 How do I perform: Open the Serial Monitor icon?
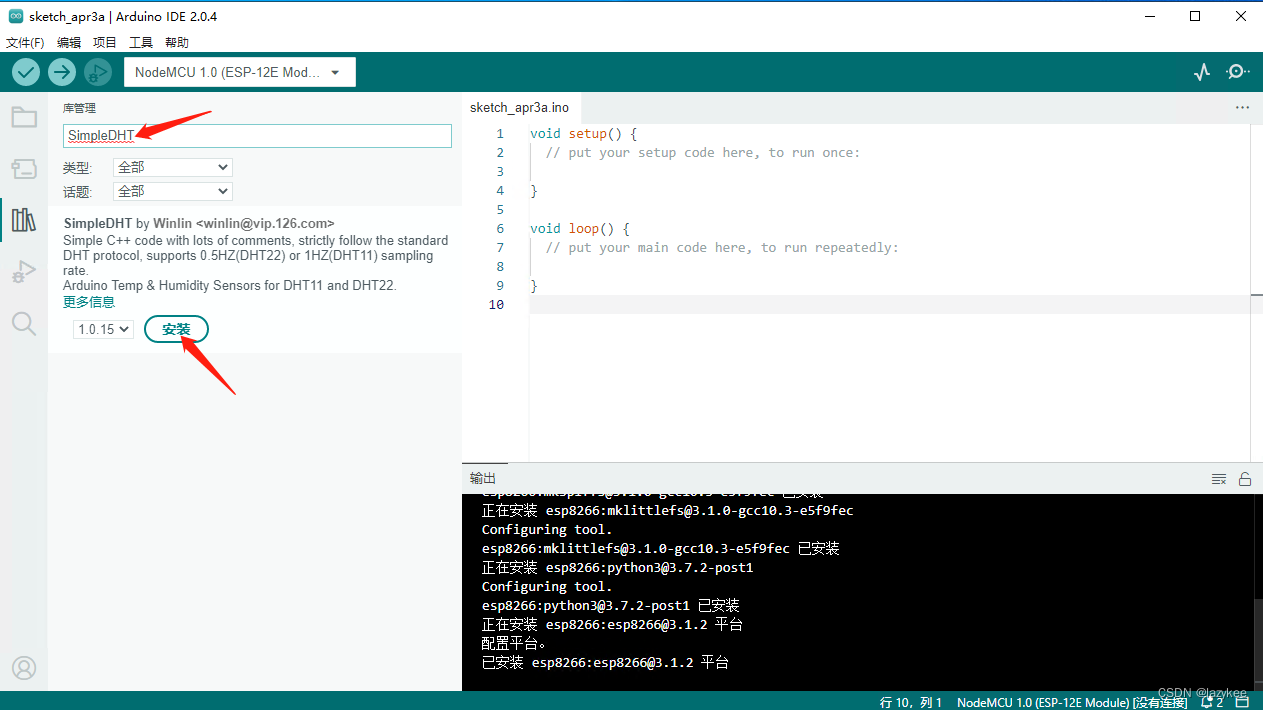1237,71
